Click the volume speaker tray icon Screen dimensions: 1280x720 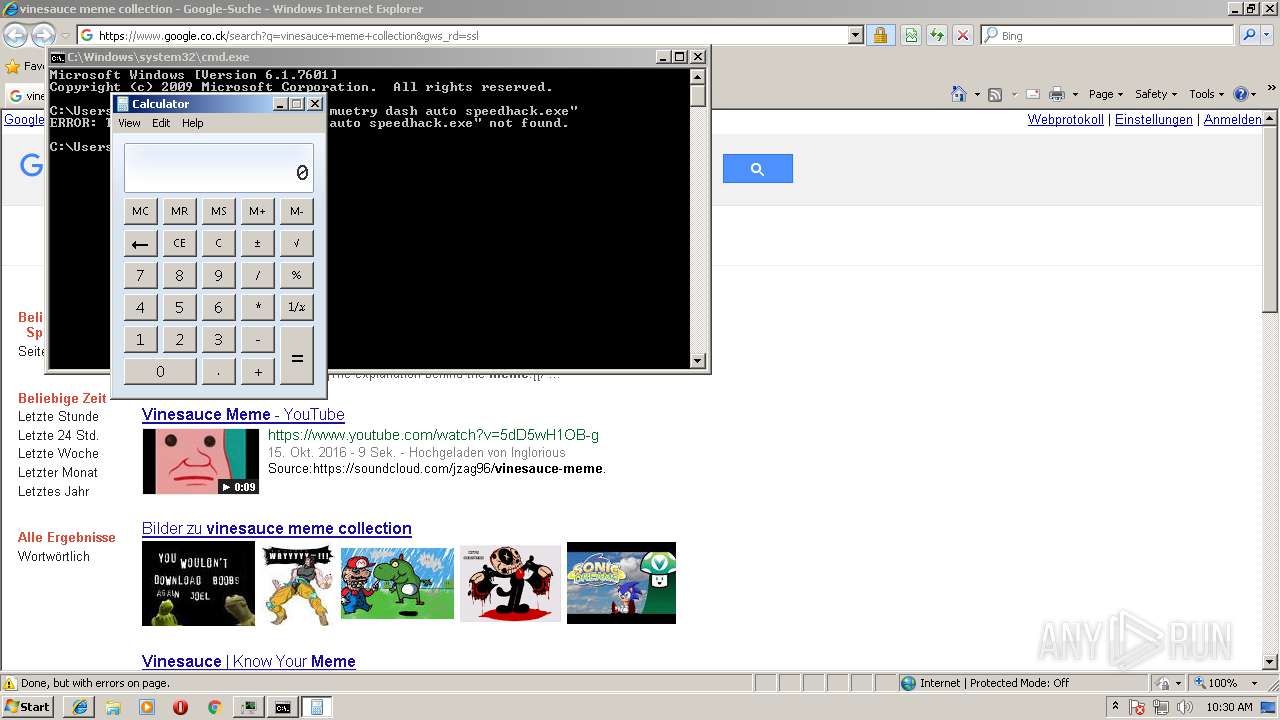tap(1185, 707)
